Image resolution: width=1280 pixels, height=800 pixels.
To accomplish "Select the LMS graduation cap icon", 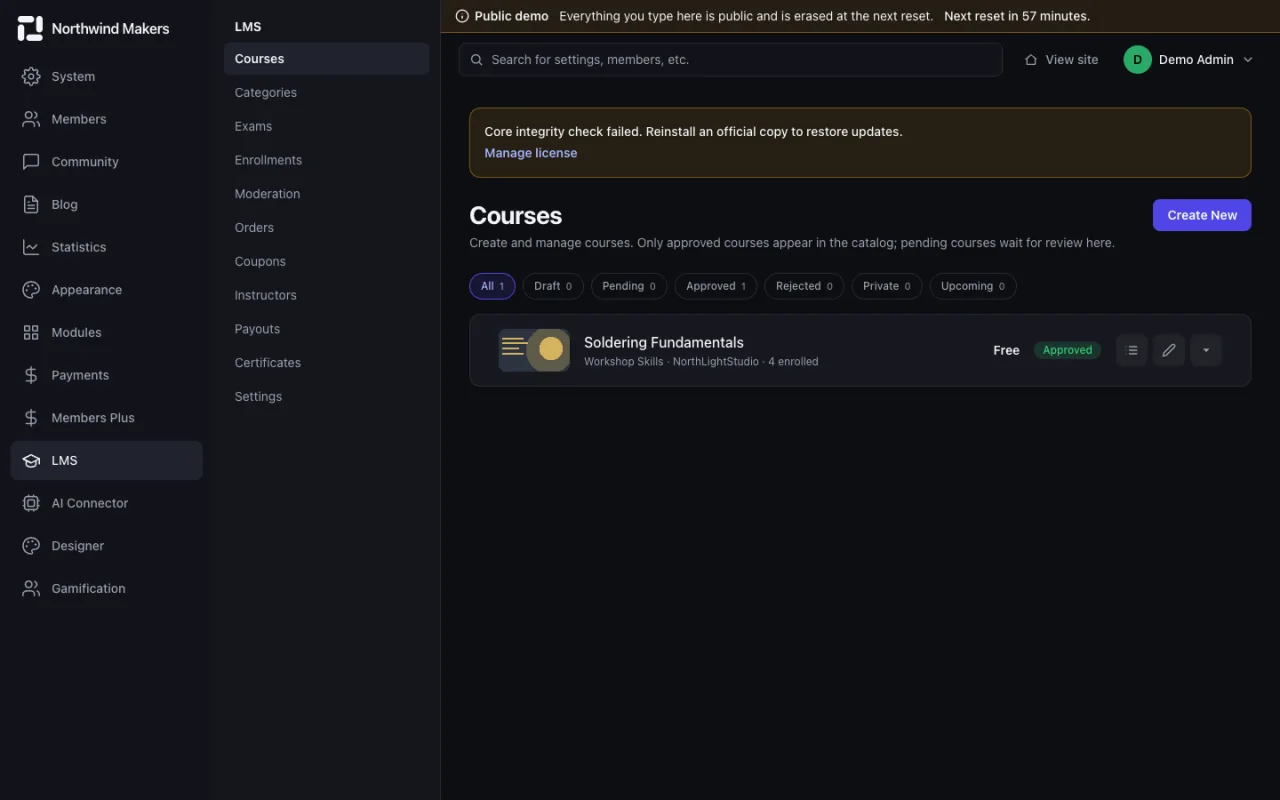I will [x=31, y=461].
